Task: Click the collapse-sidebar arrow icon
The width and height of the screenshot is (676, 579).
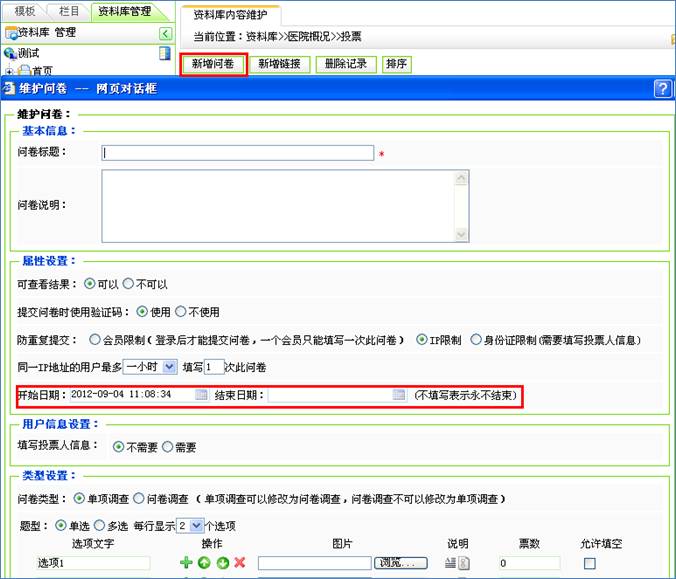Action: 166,33
